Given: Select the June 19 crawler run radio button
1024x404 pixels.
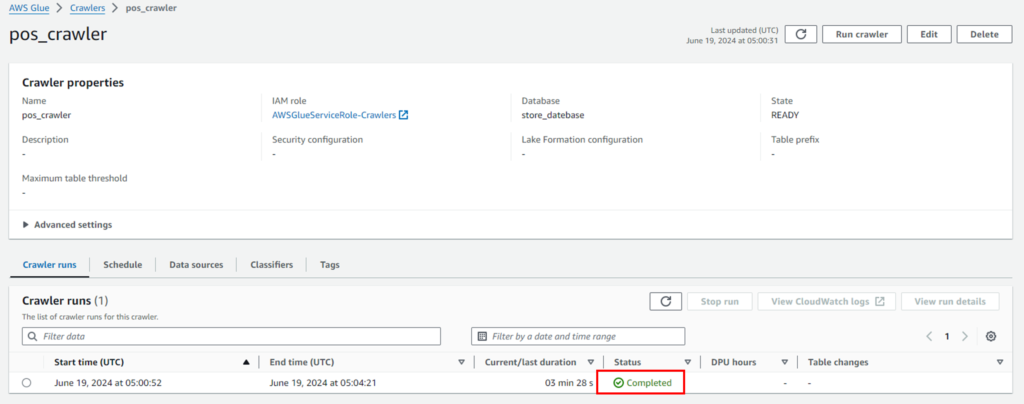Looking at the screenshot, I should [27, 383].
